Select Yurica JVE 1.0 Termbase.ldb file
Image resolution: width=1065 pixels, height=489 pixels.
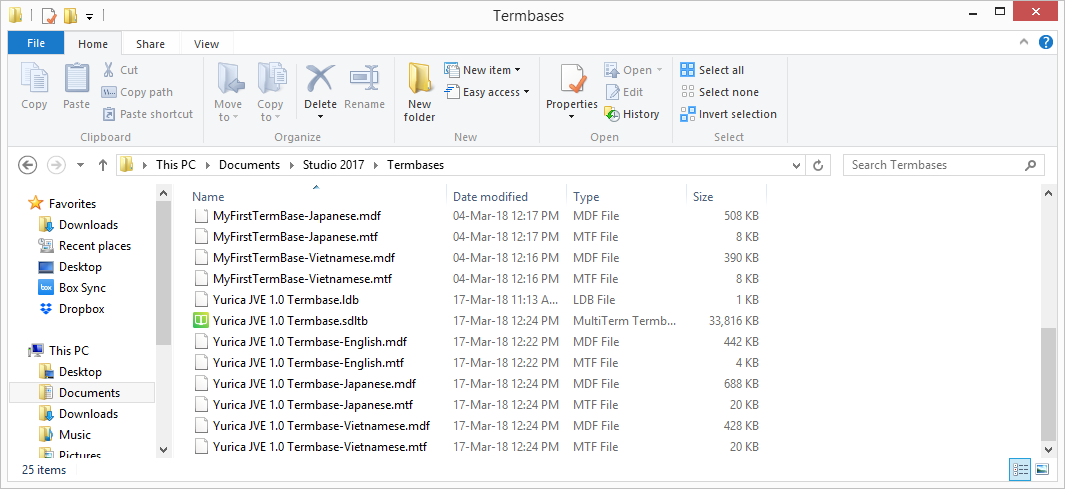(286, 300)
